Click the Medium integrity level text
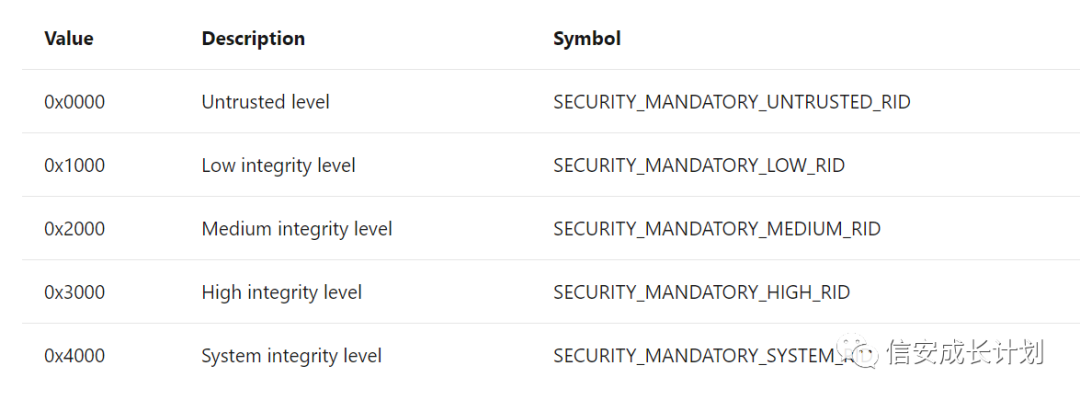Screen dimensions: 1080x400 (x=297, y=229)
